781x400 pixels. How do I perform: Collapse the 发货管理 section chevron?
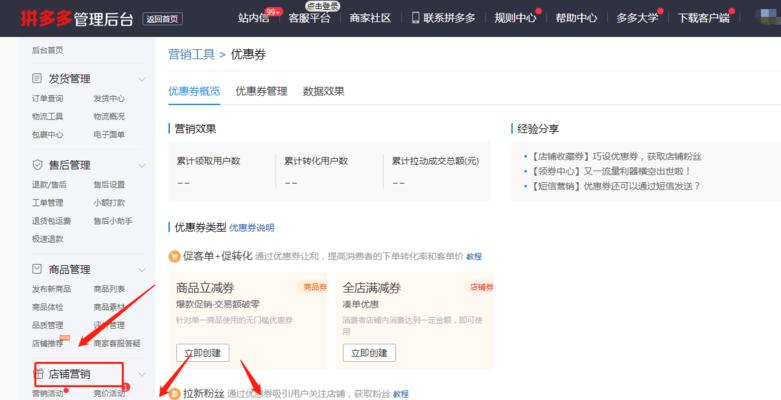point(142,79)
